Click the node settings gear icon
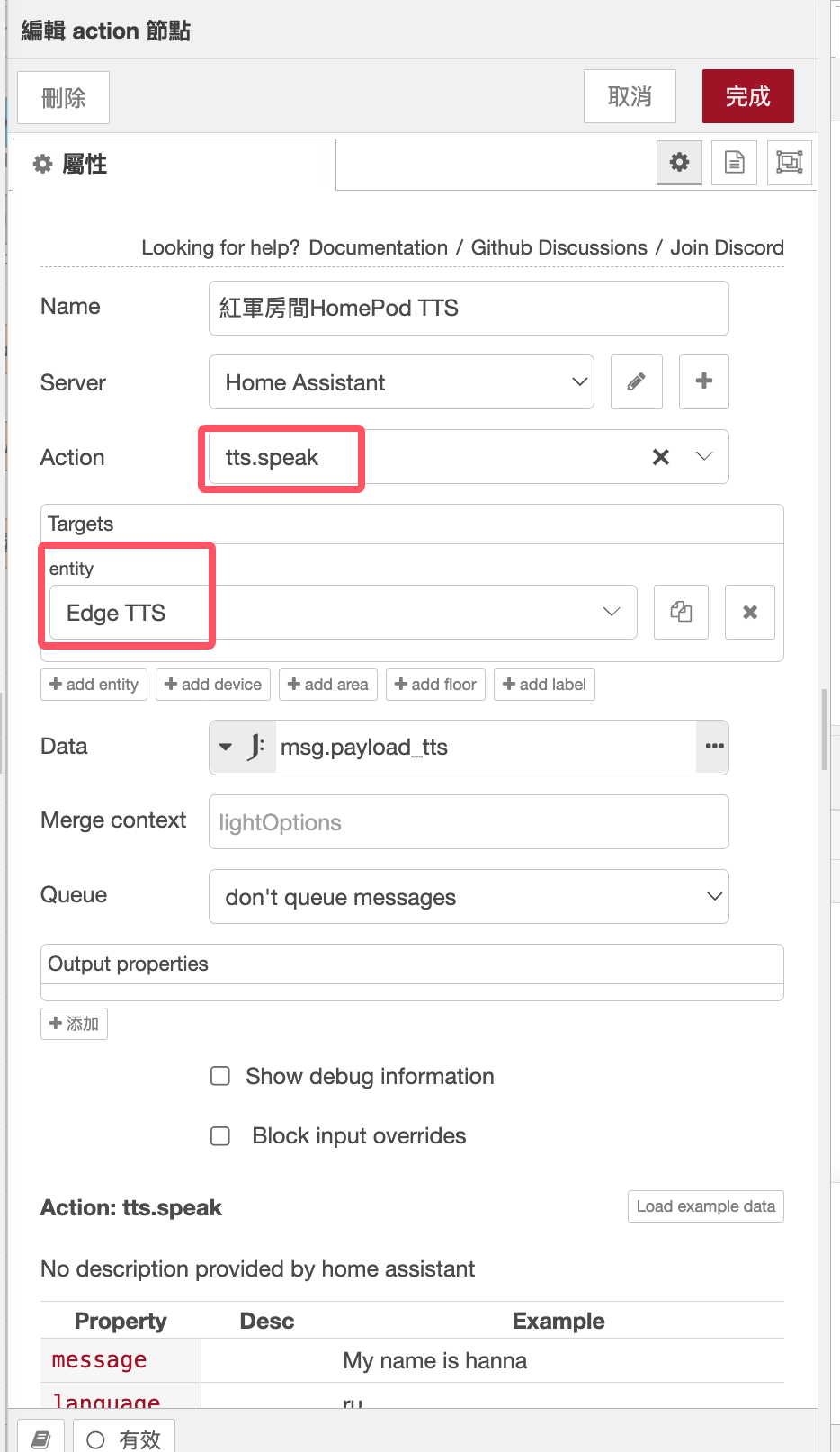The width and height of the screenshot is (840, 1452). coord(679,163)
